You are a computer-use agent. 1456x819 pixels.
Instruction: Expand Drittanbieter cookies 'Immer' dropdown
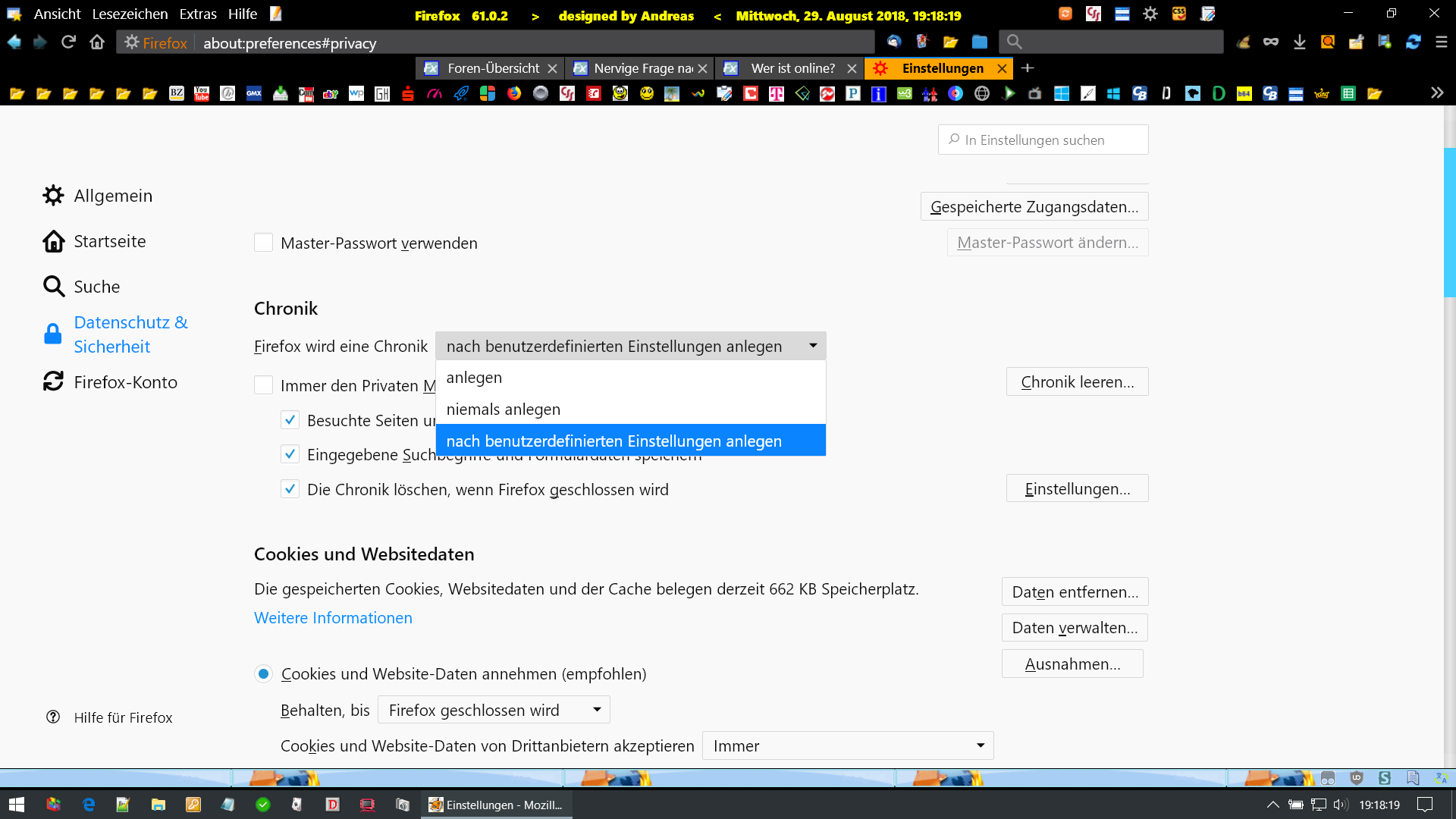pyautogui.click(x=847, y=745)
